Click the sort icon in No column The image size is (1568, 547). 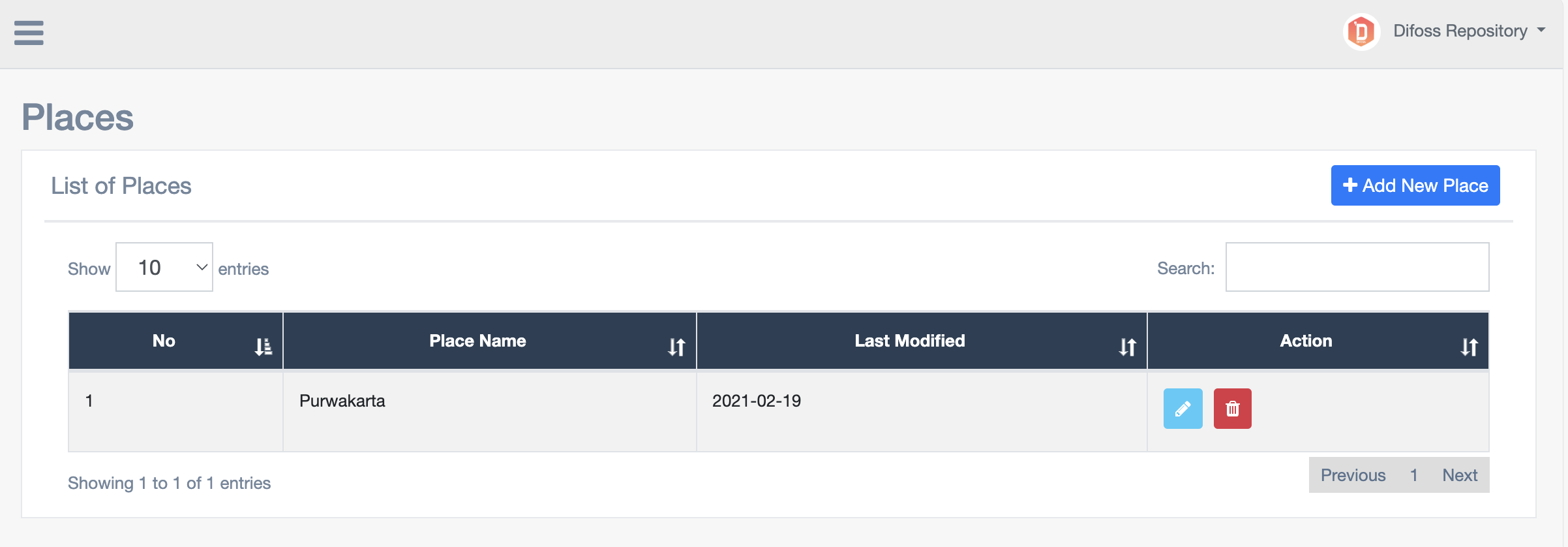point(264,347)
